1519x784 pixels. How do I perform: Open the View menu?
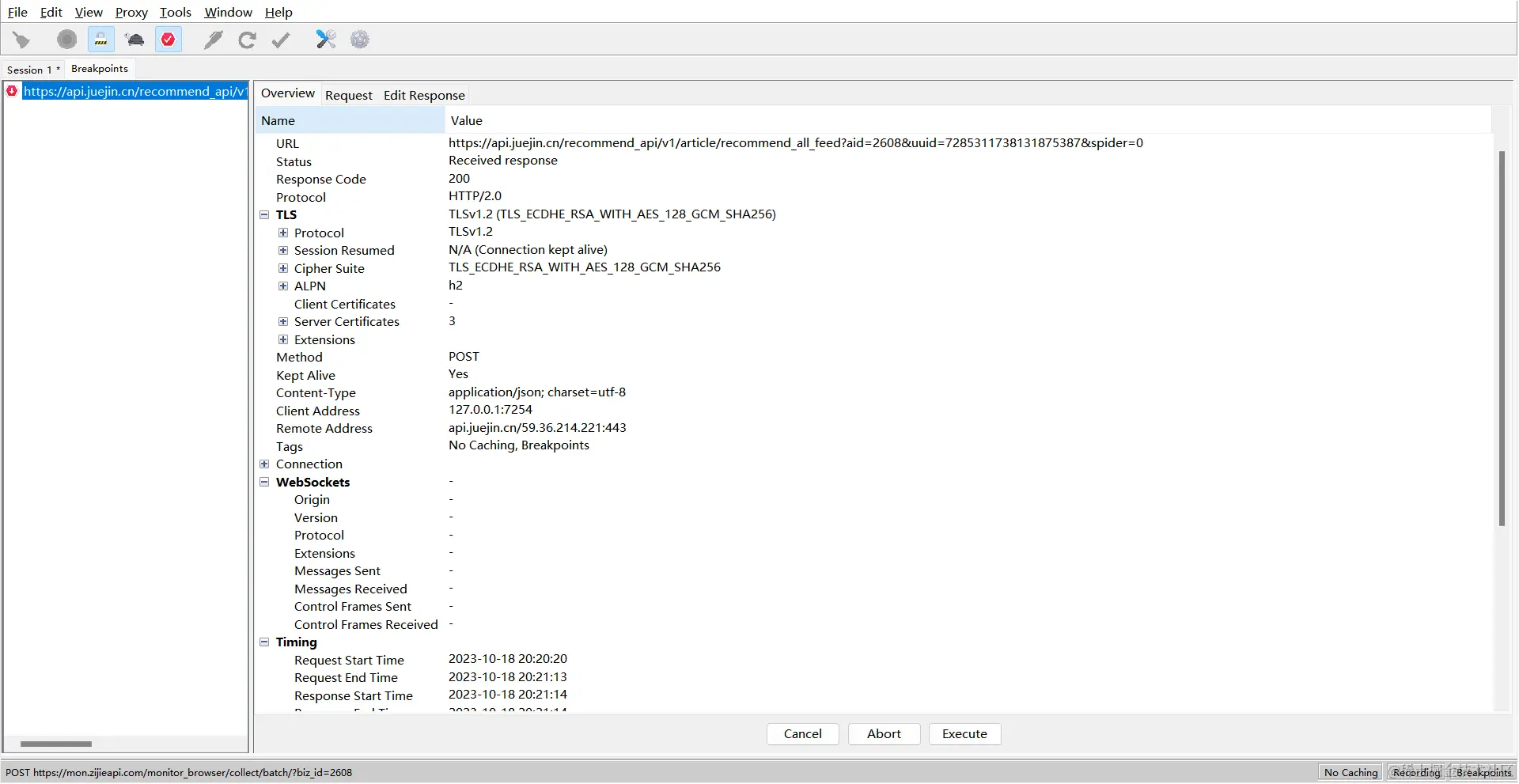click(89, 12)
